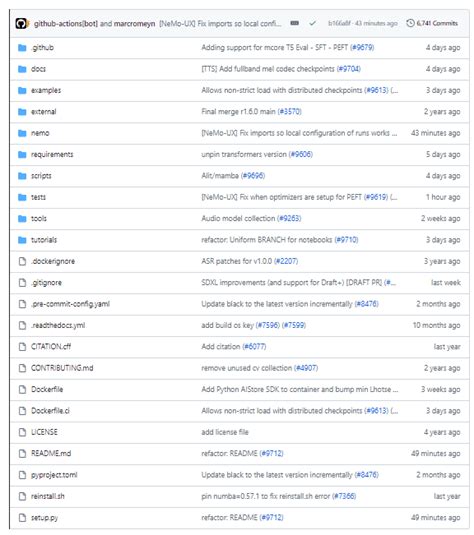The image size is (474, 535).
Task: Open pull request #9679 link
Action: (x=362, y=47)
